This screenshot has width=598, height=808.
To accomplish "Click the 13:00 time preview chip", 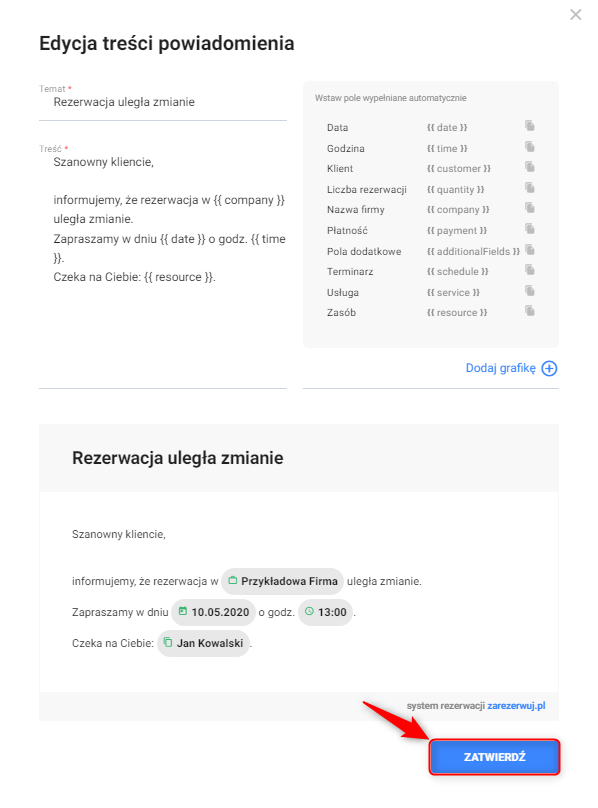I will tap(325, 612).
